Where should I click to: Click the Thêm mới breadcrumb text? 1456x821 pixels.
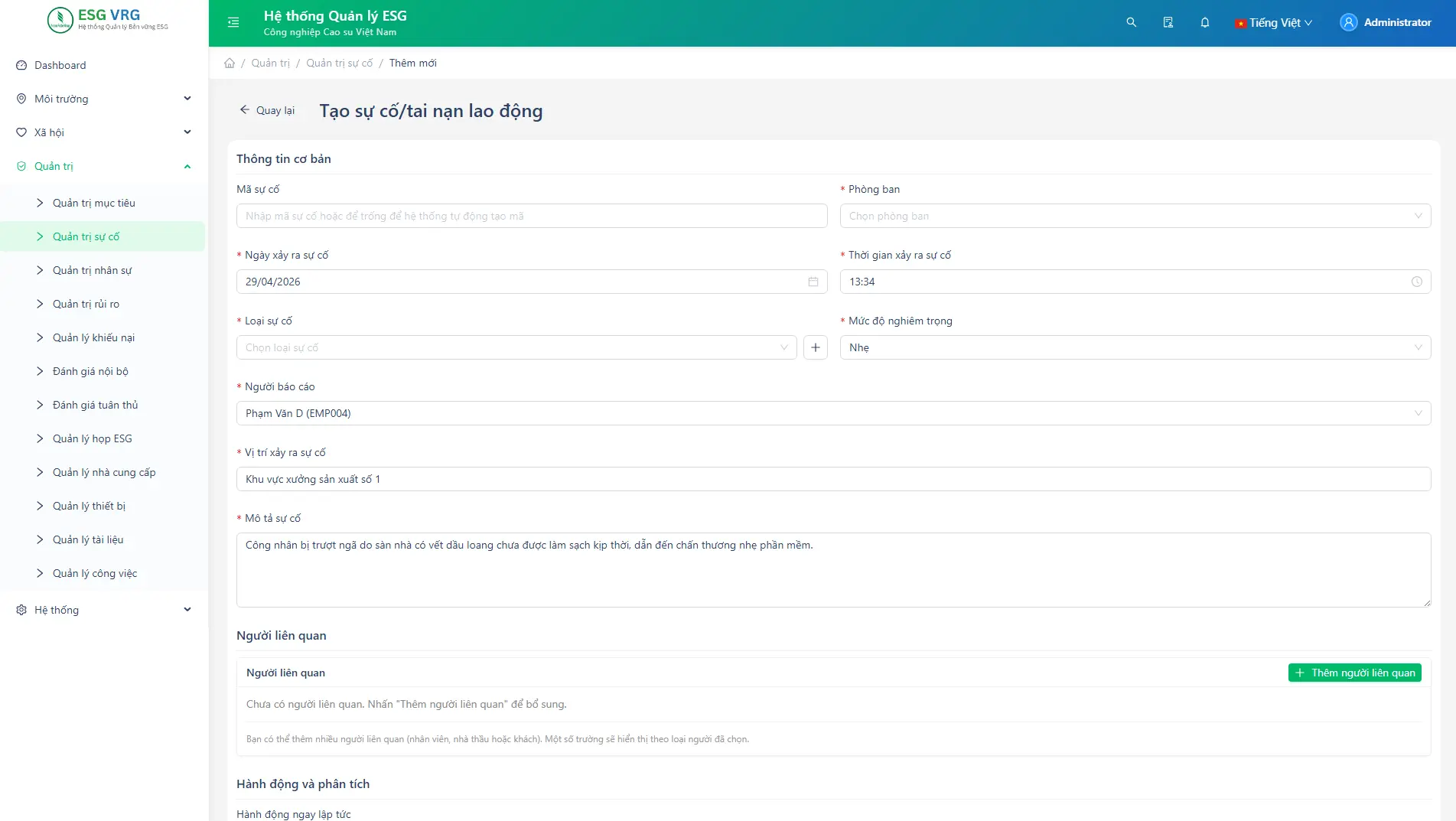[412, 63]
